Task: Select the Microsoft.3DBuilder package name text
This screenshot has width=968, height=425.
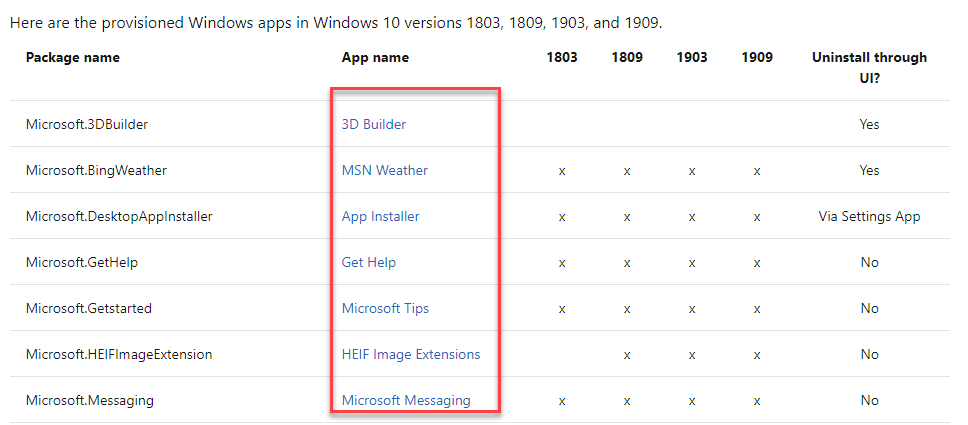Action: 87,124
